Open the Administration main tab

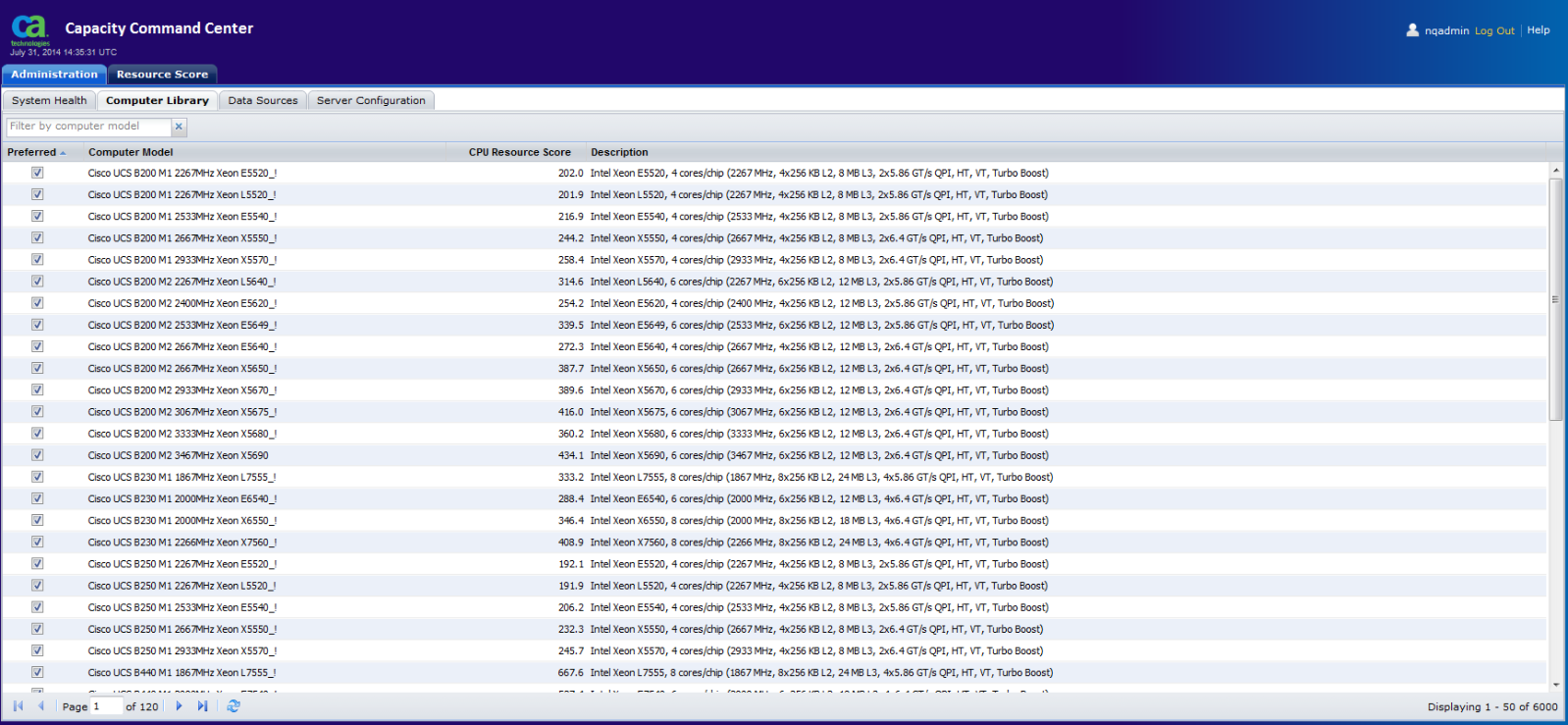[x=54, y=75]
